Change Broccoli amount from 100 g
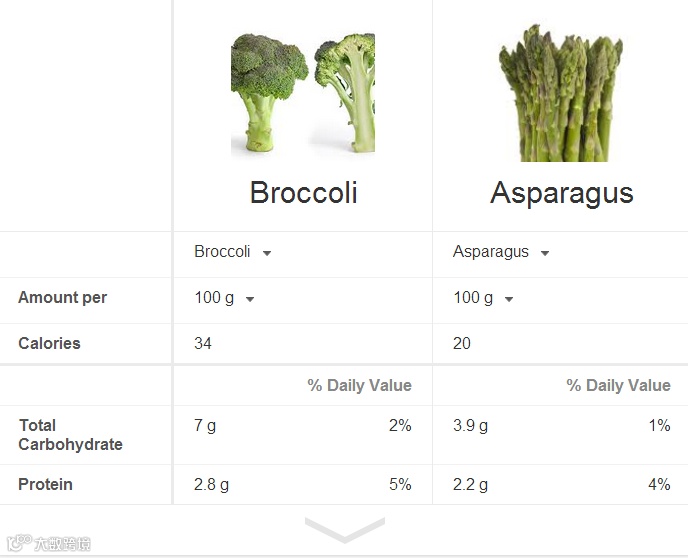 pos(224,298)
